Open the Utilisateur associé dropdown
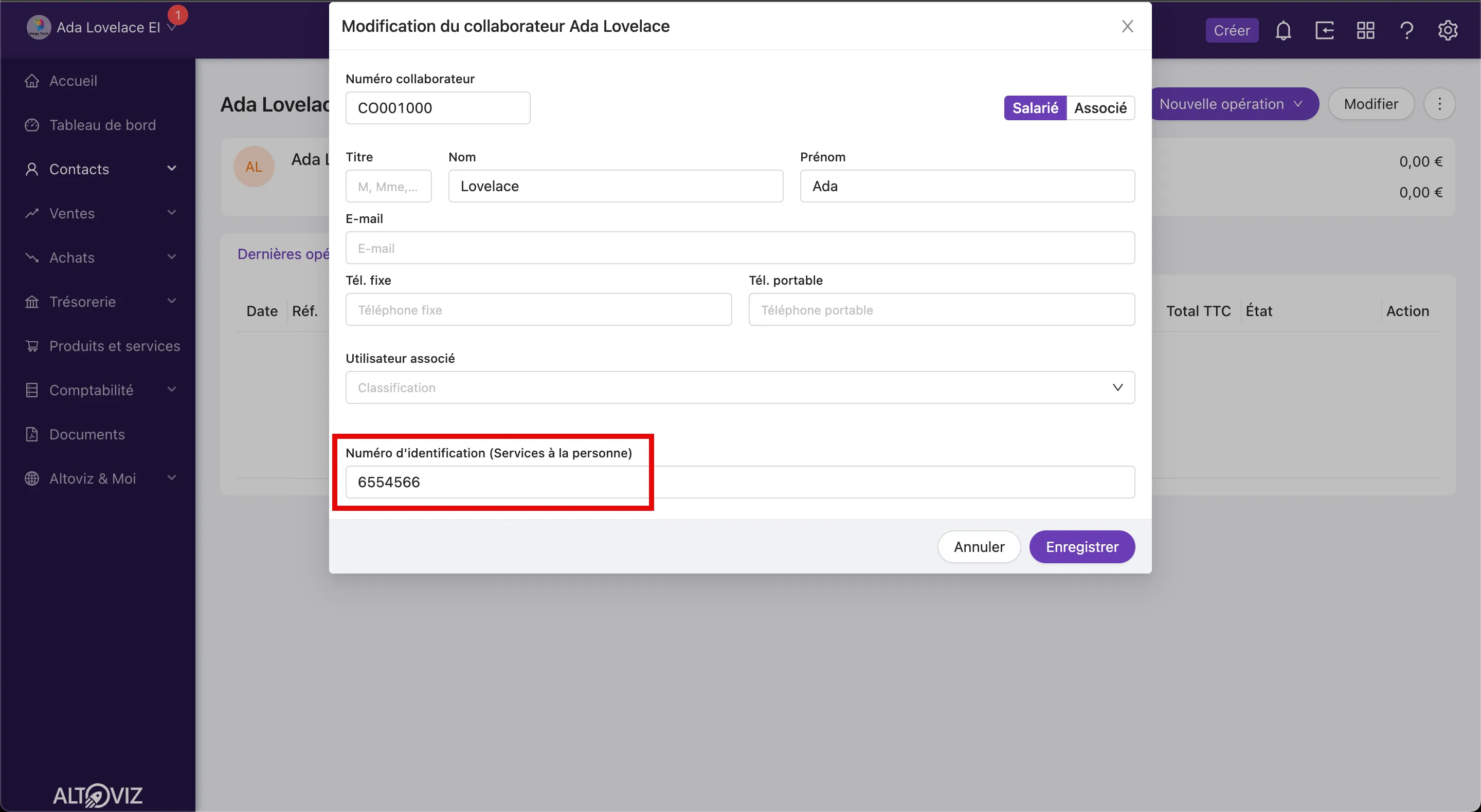Screen dimensions: 1481x812 tap(740, 388)
